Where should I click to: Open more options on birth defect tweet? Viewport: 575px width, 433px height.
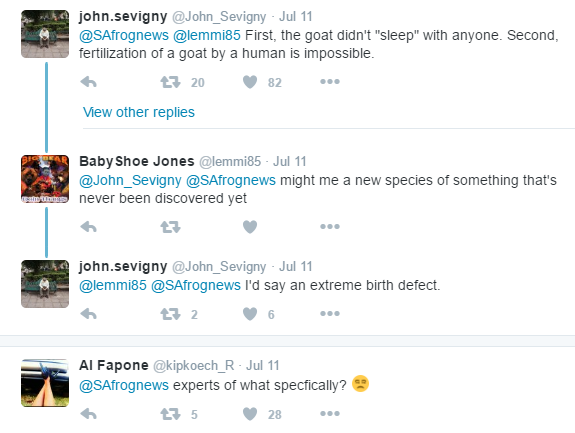(330, 313)
